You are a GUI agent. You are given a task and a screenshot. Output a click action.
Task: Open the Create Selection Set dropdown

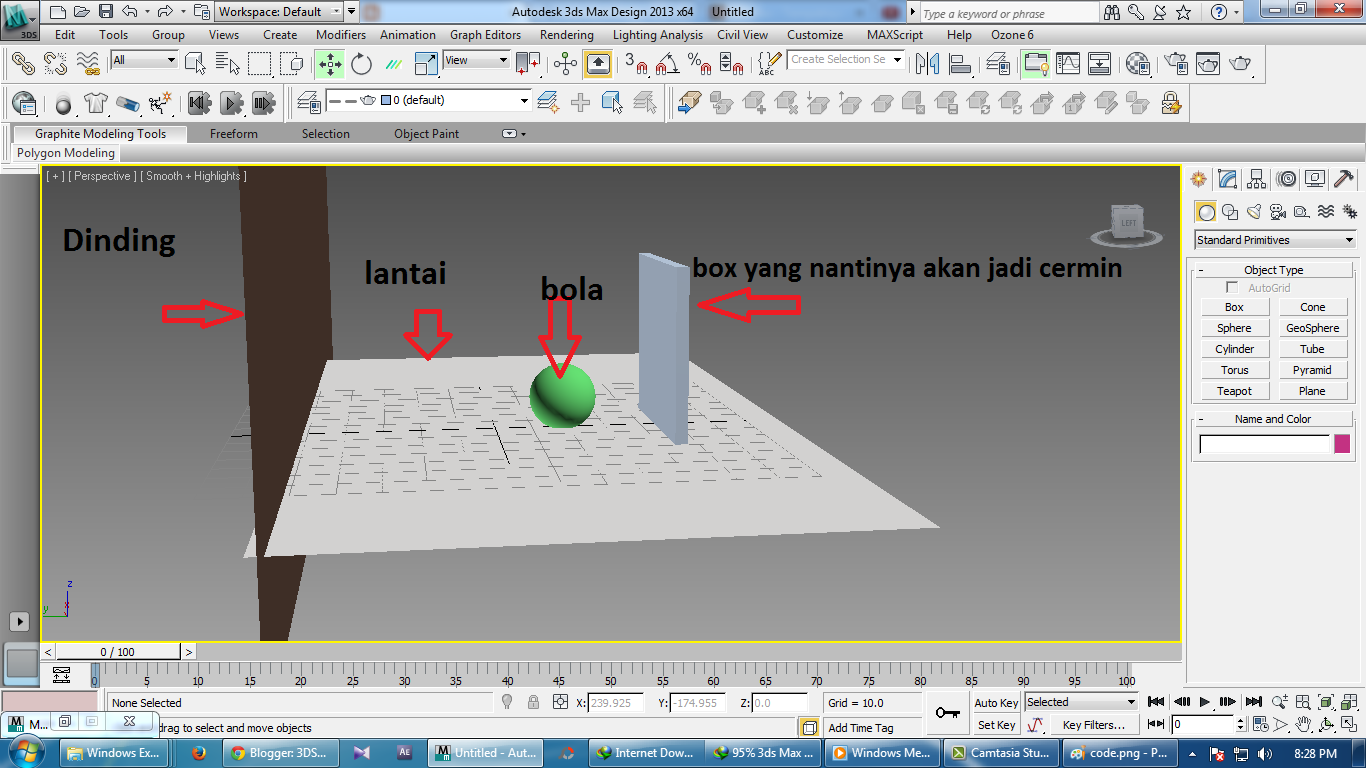(x=846, y=60)
